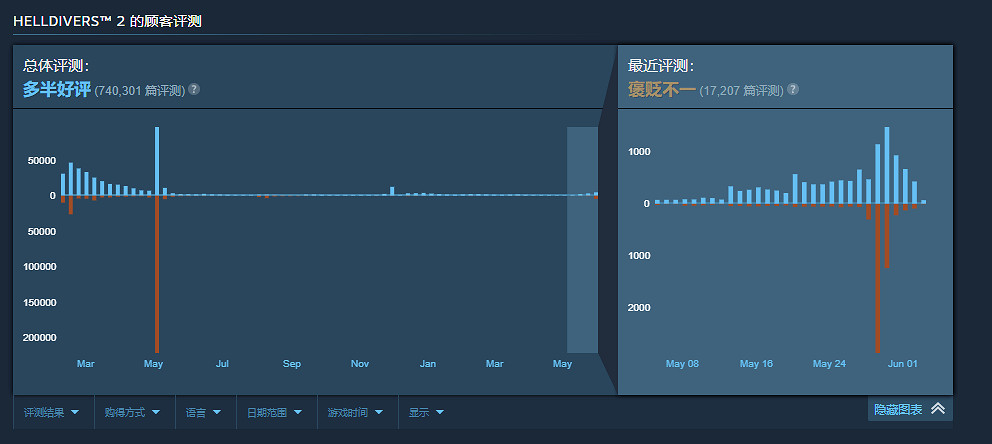Viewport: 992px width, 444px height.
Task: Click help icon beside 740,301 overall reviews
Action: point(194,89)
